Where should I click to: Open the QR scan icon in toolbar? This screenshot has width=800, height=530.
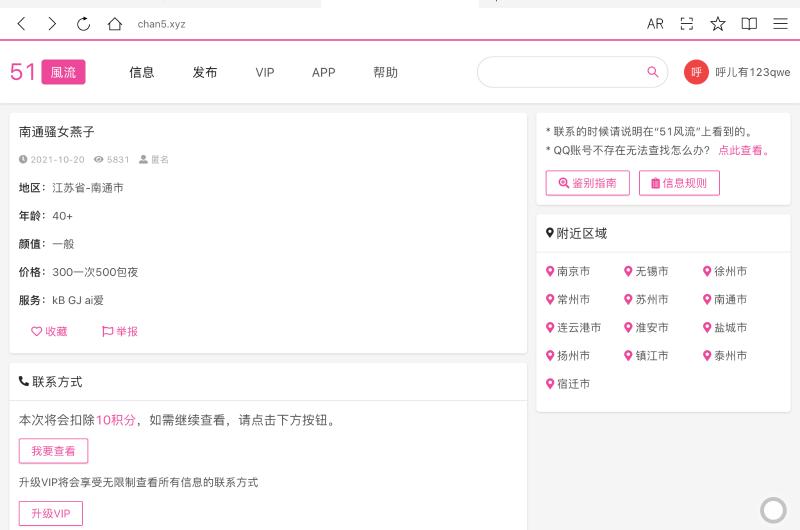point(686,24)
